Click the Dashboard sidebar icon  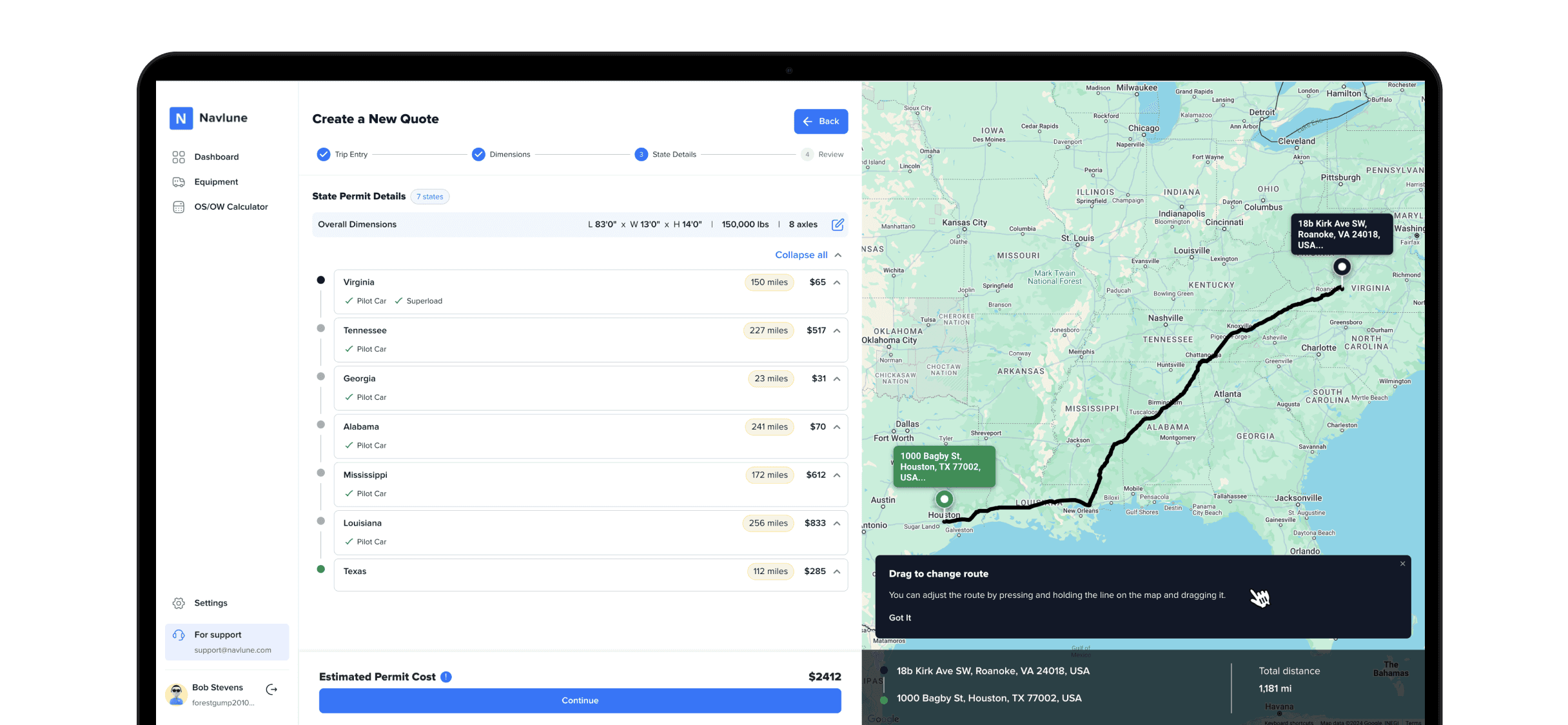click(x=179, y=156)
